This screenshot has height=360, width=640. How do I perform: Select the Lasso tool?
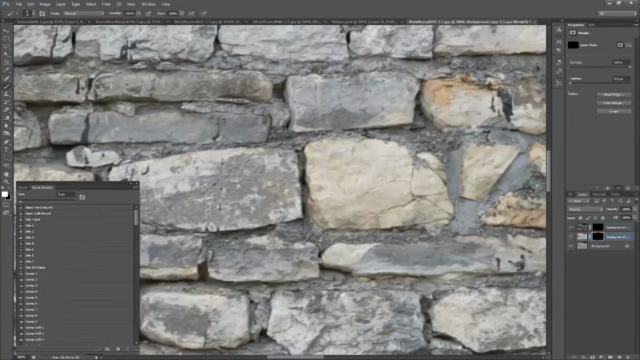click(6, 47)
